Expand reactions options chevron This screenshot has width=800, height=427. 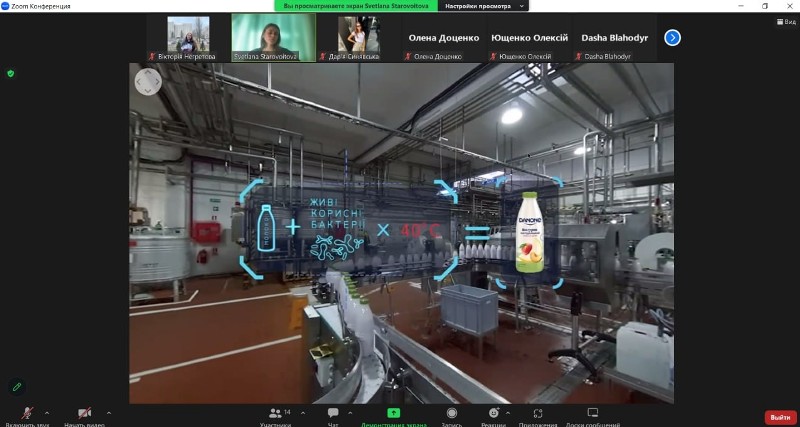coord(507,413)
